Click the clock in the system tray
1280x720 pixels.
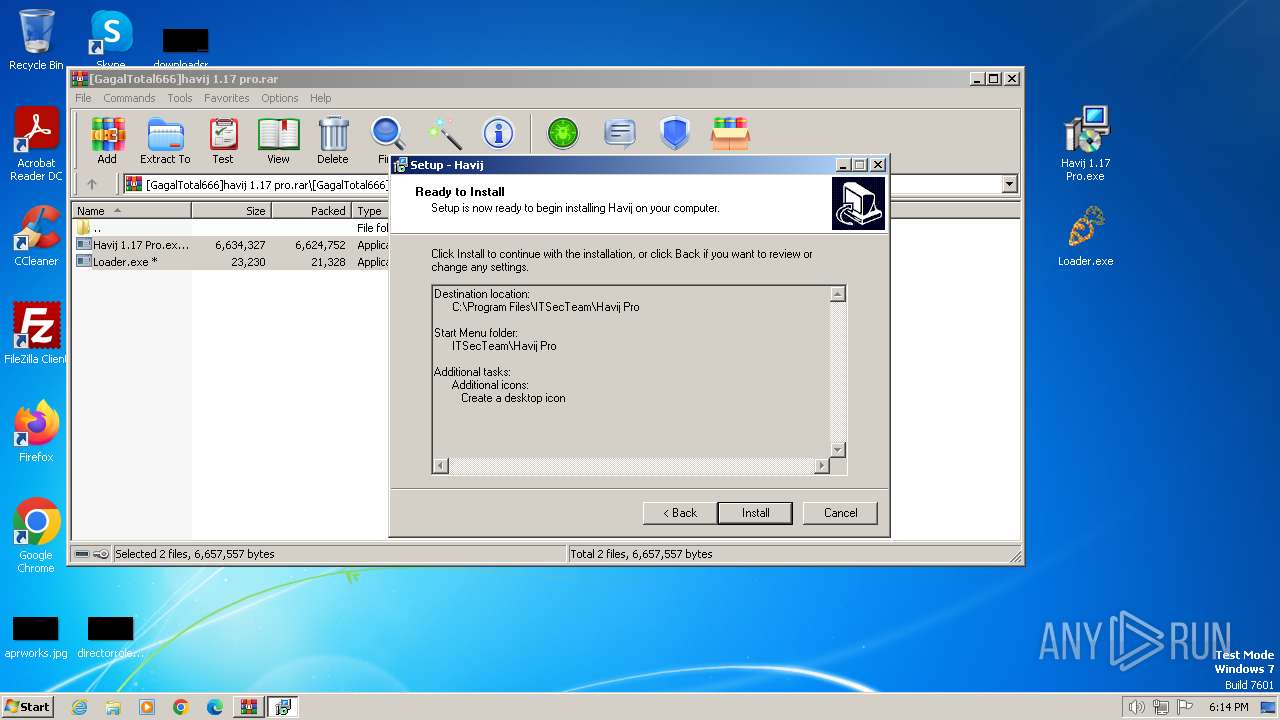pyautogui.click(x=1228, y=707)
